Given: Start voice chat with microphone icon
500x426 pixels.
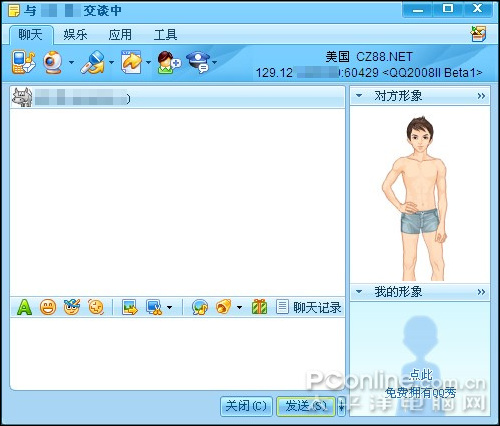Looking at the screenshot, I should click(92, 62).
